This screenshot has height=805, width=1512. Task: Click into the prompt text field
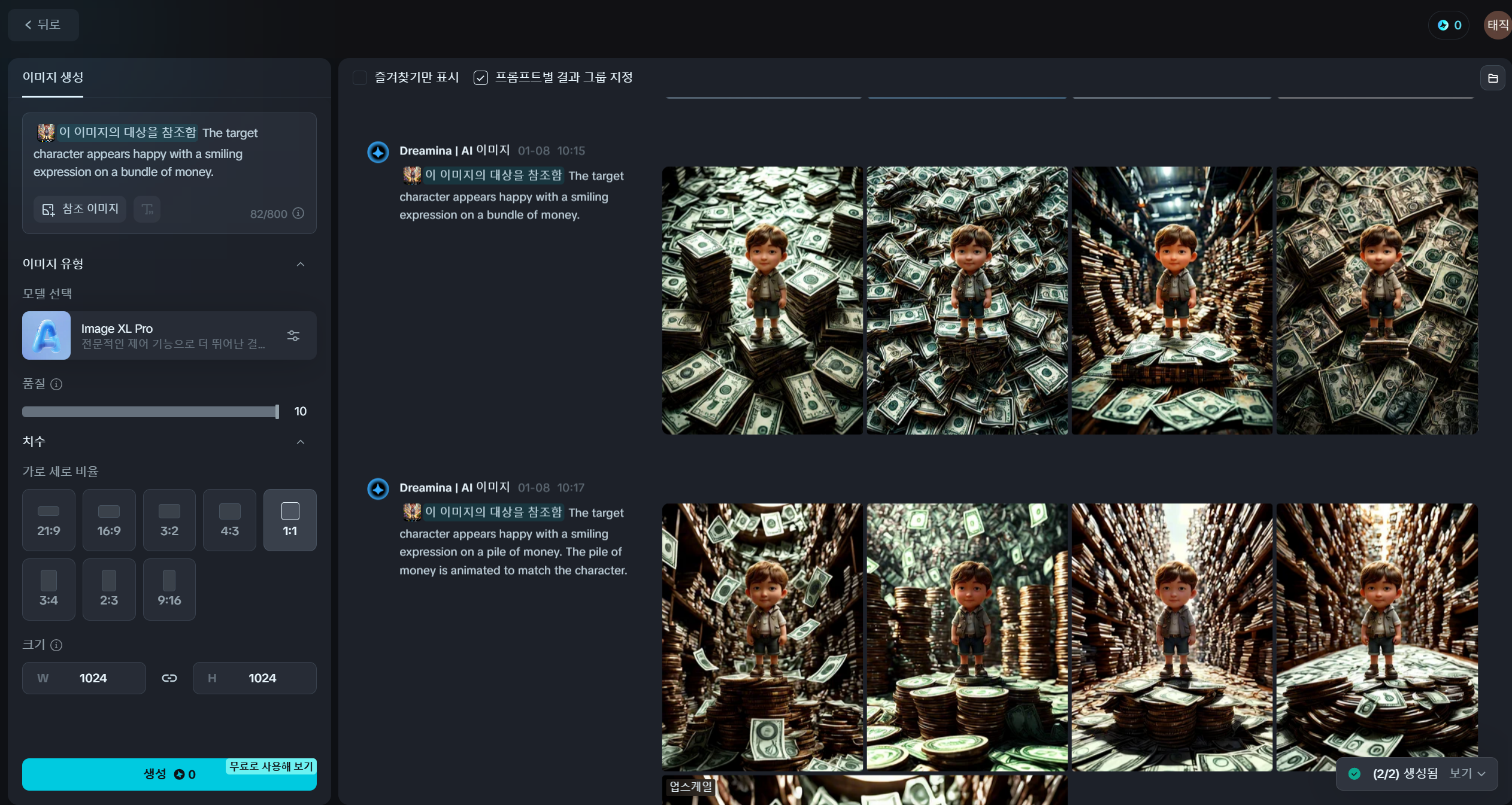click(x=169, y=153)
